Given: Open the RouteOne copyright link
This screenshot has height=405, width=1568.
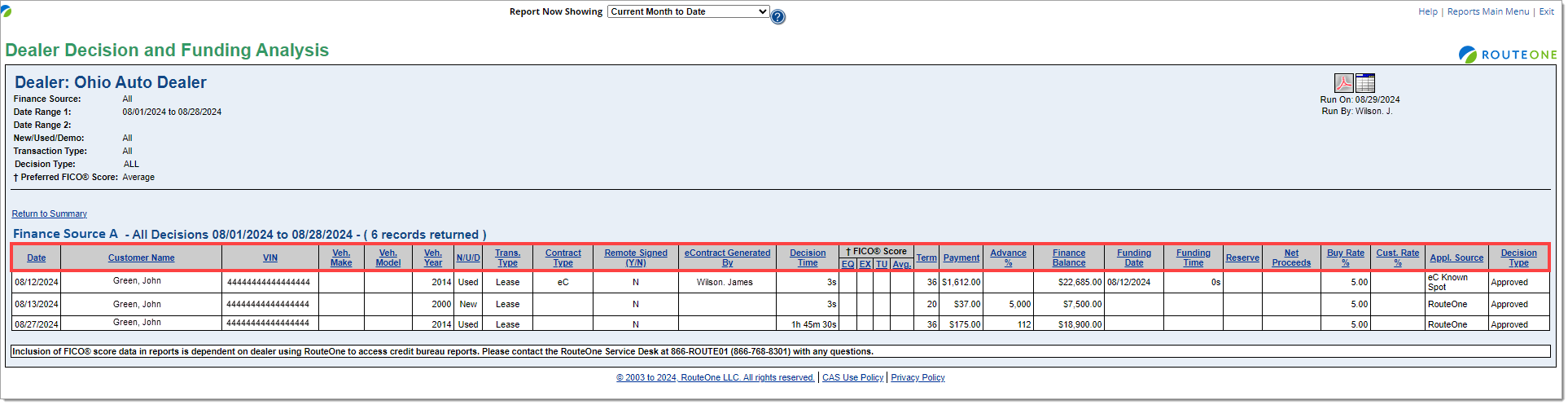Looking at the screenshot, I should (716, 377).
